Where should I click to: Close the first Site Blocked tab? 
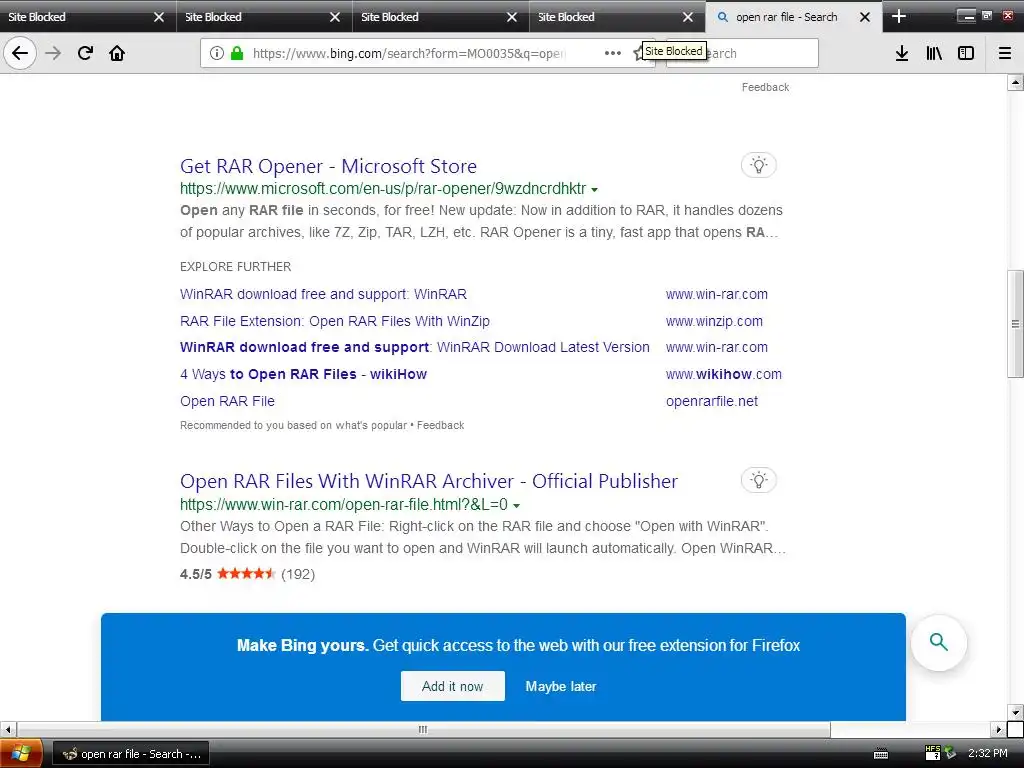(159, 17)
